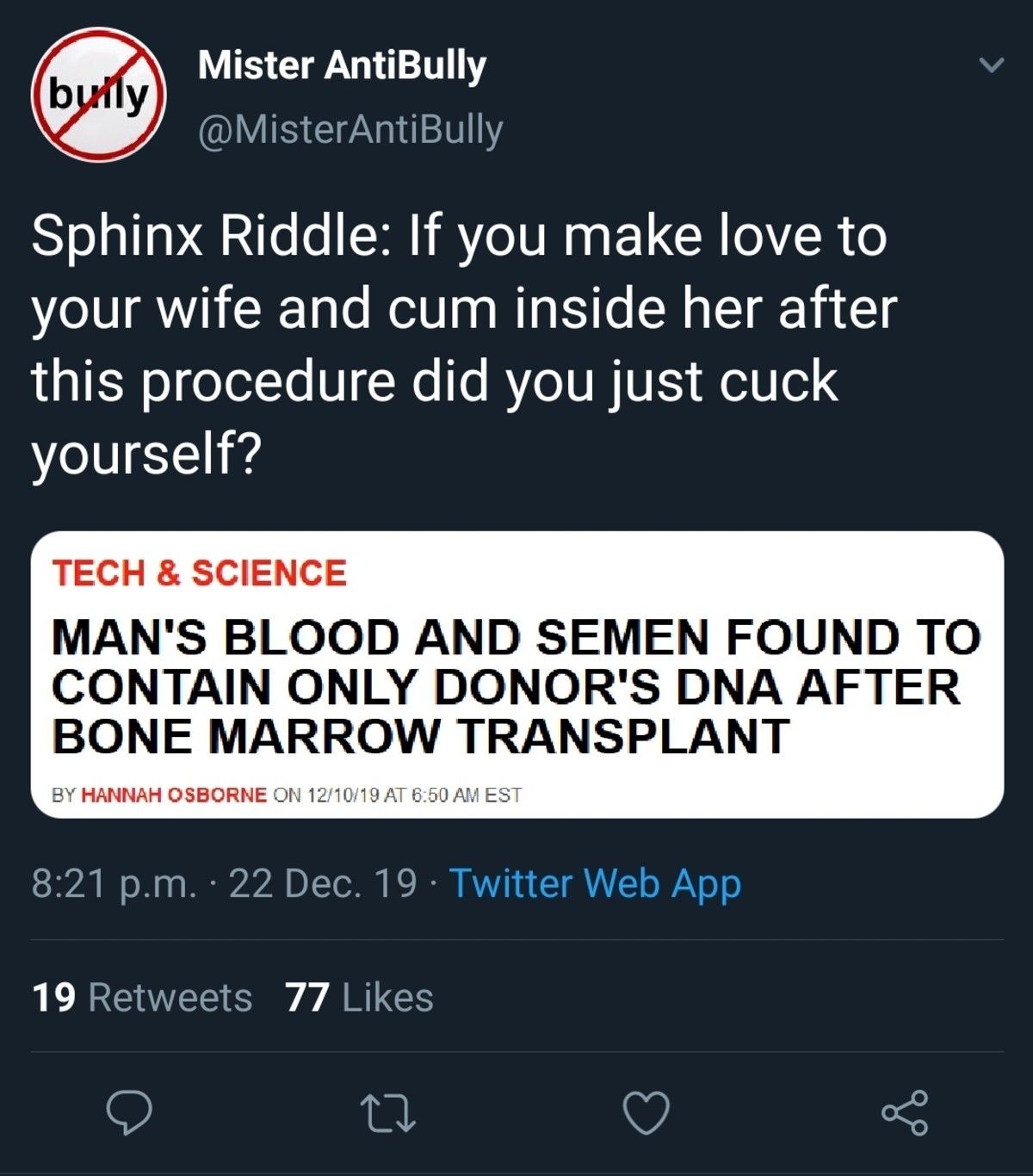Click the Hannah Osborne author name
This screenshot has width=1033, height=1176.
click(x=174, y=795)
